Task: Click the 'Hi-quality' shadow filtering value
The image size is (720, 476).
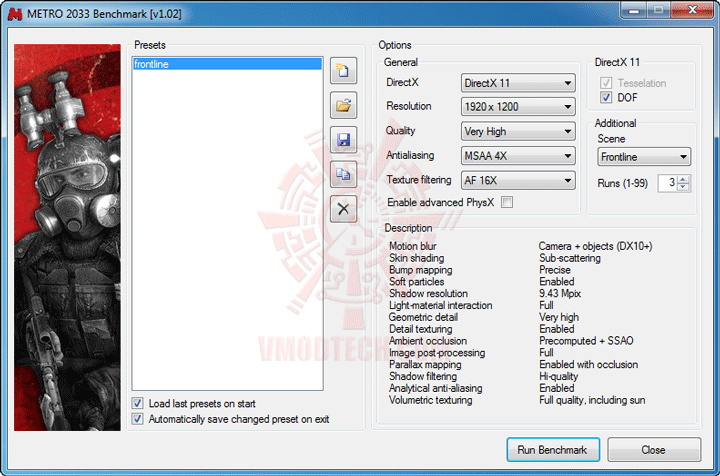Action: [x=559, y=376]
